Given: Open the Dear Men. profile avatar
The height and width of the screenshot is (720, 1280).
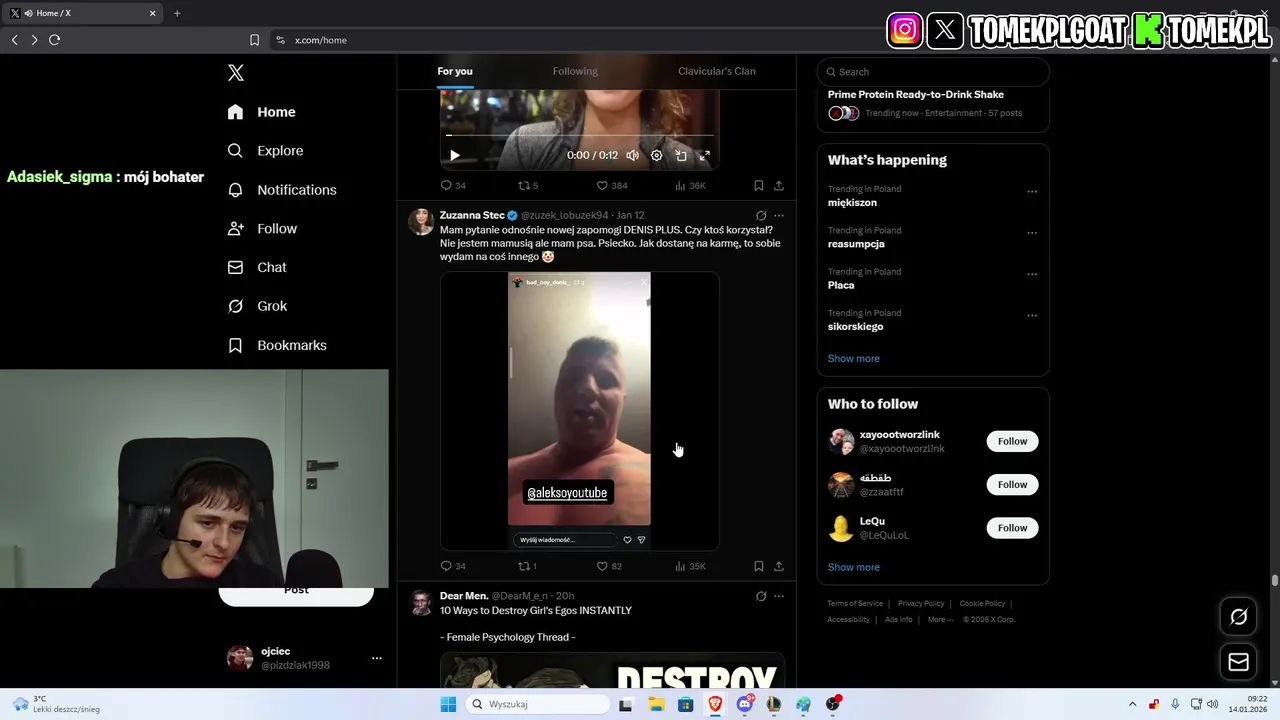Looking at the screenshot, I should tap(421, 603).
